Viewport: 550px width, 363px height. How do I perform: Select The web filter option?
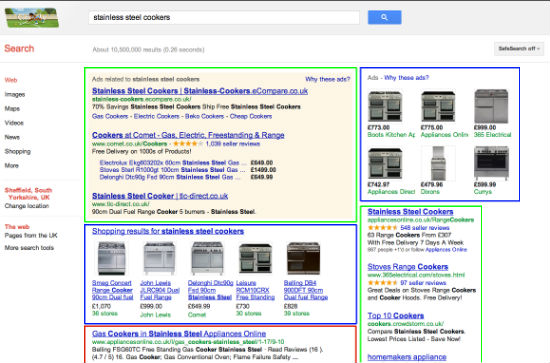click(x=17, y=227)
